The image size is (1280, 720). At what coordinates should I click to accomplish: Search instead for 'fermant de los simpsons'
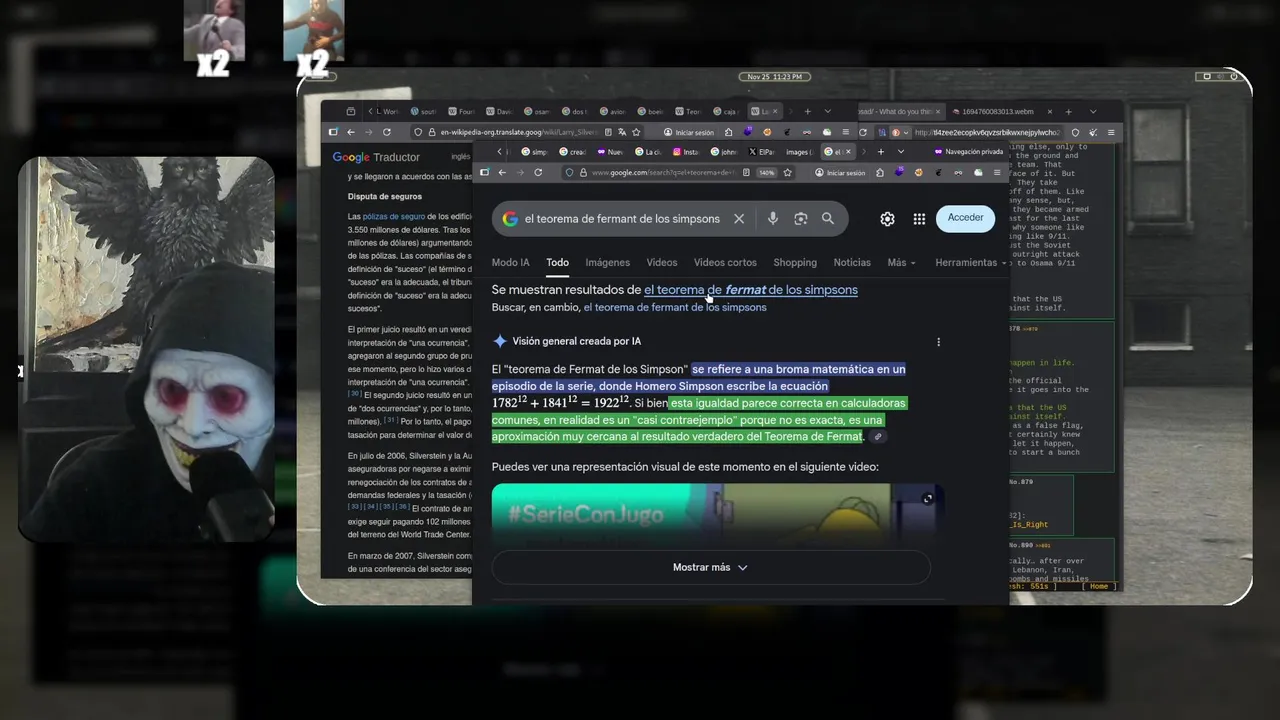point(675,307)
